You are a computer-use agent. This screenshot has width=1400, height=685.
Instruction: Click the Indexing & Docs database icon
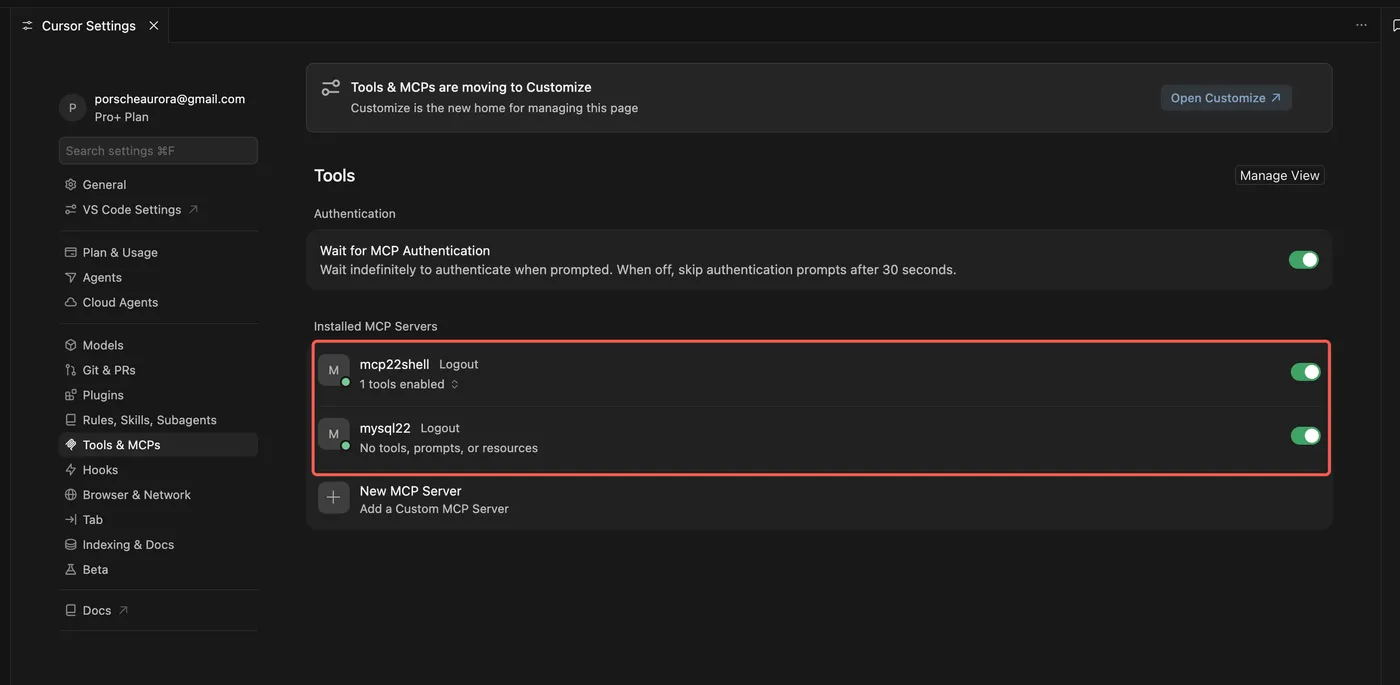point(70,545)
